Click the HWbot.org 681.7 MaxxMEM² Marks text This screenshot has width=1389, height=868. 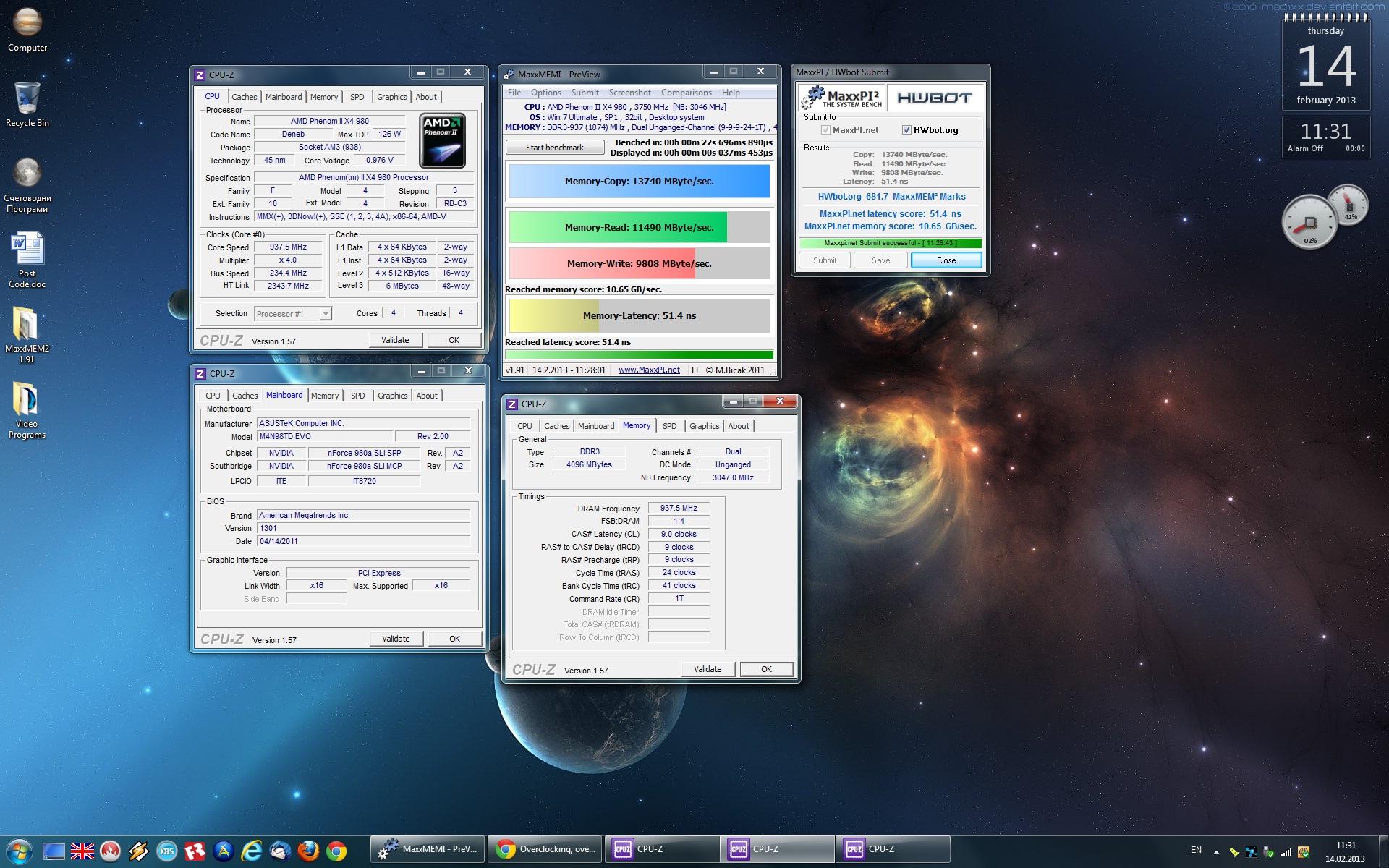pyautogui.click(x=891, y=197)
